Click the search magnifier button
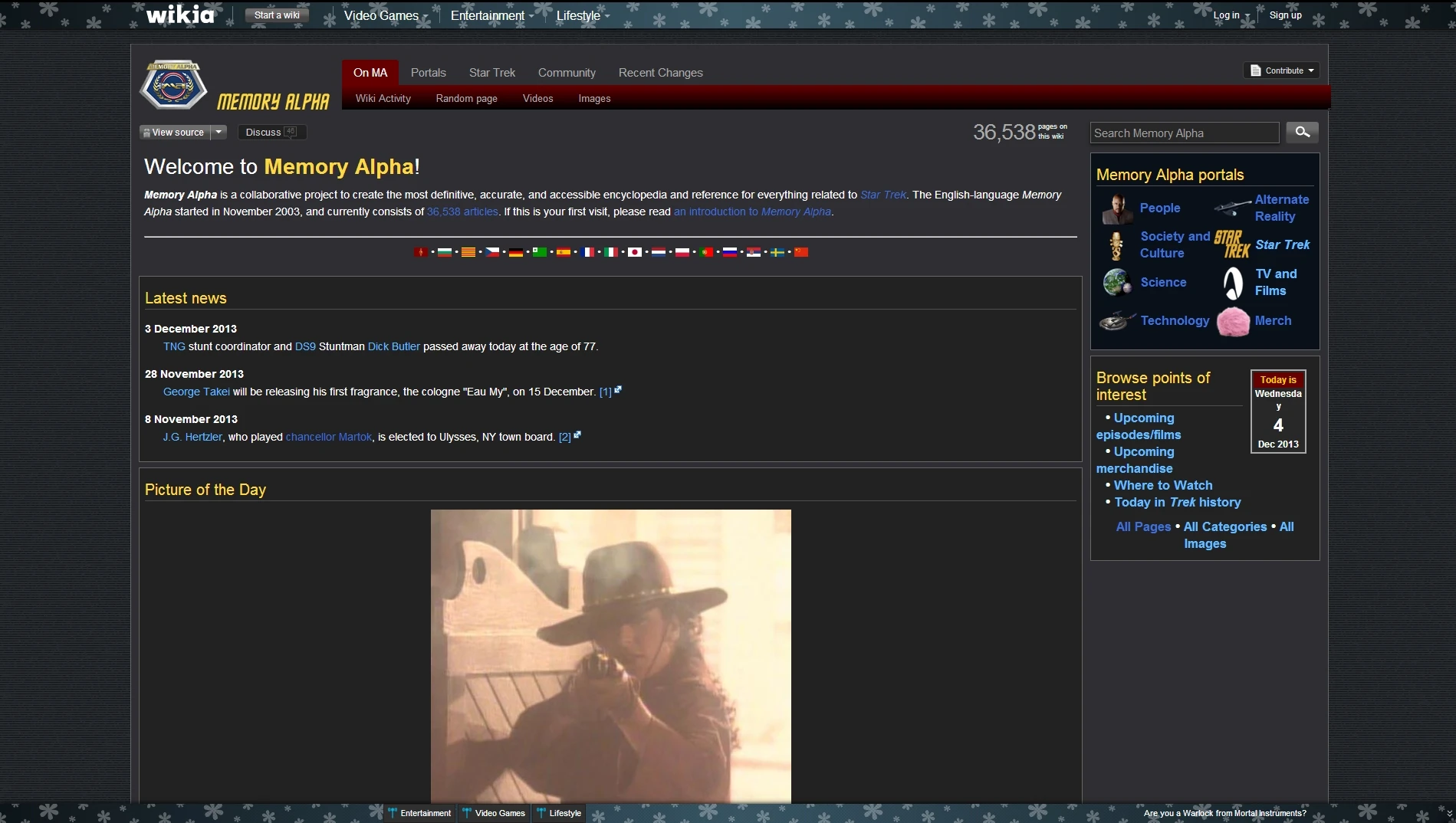Image resolution: width=1456 pixels, height=823 pixels. click(1302, 133)
